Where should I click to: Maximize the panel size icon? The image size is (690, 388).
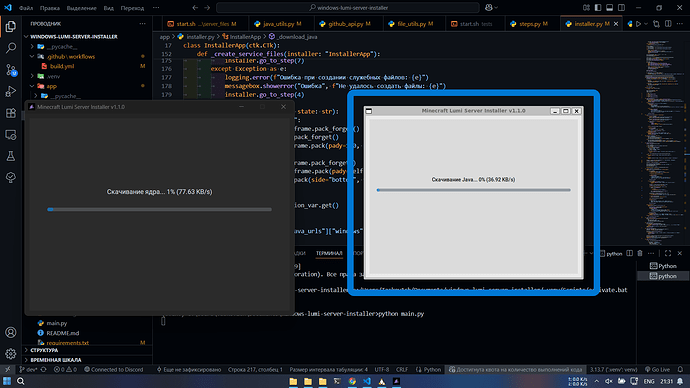[x=668, y=253]
